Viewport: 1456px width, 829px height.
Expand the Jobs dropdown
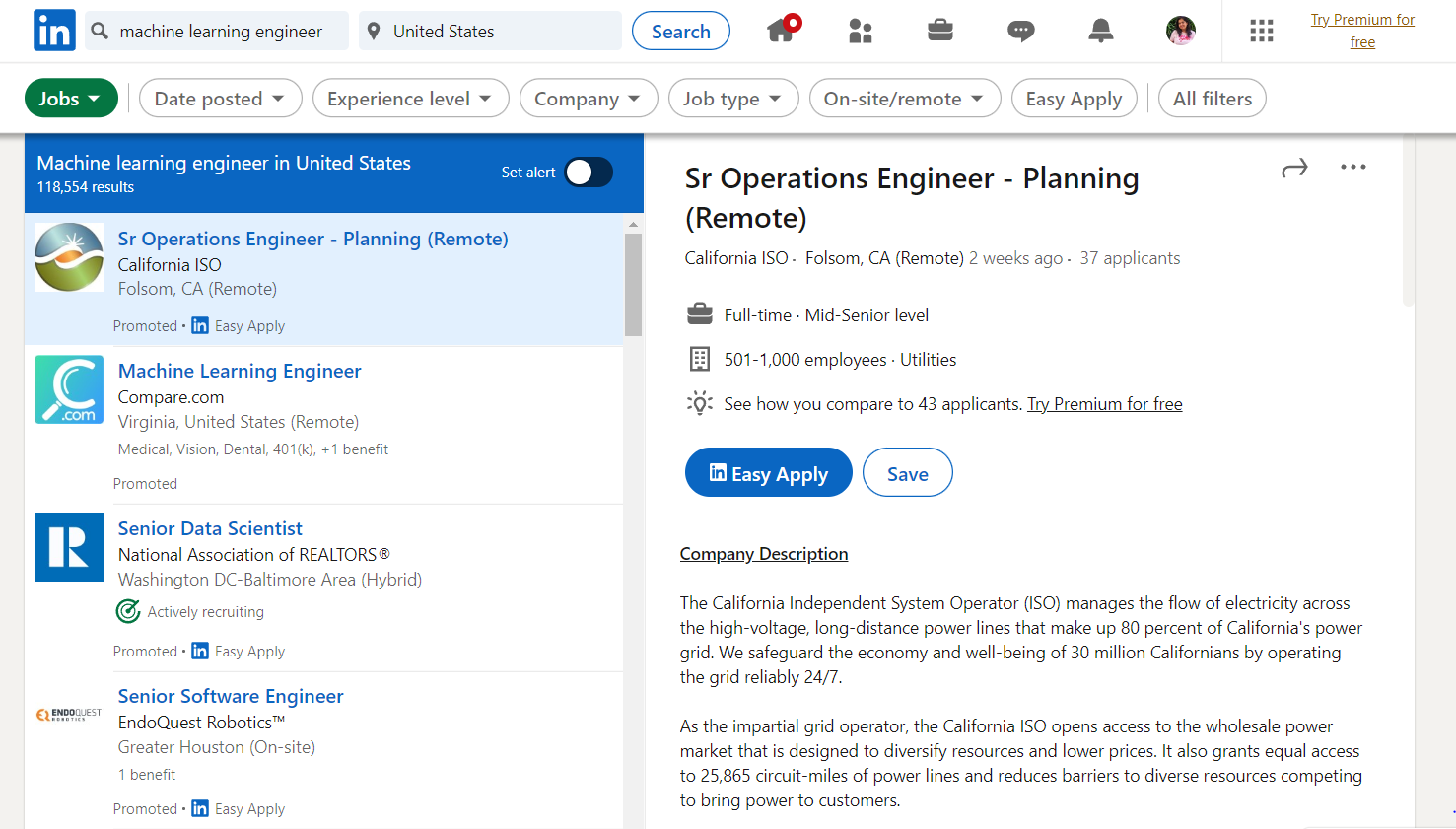[71, 99]
